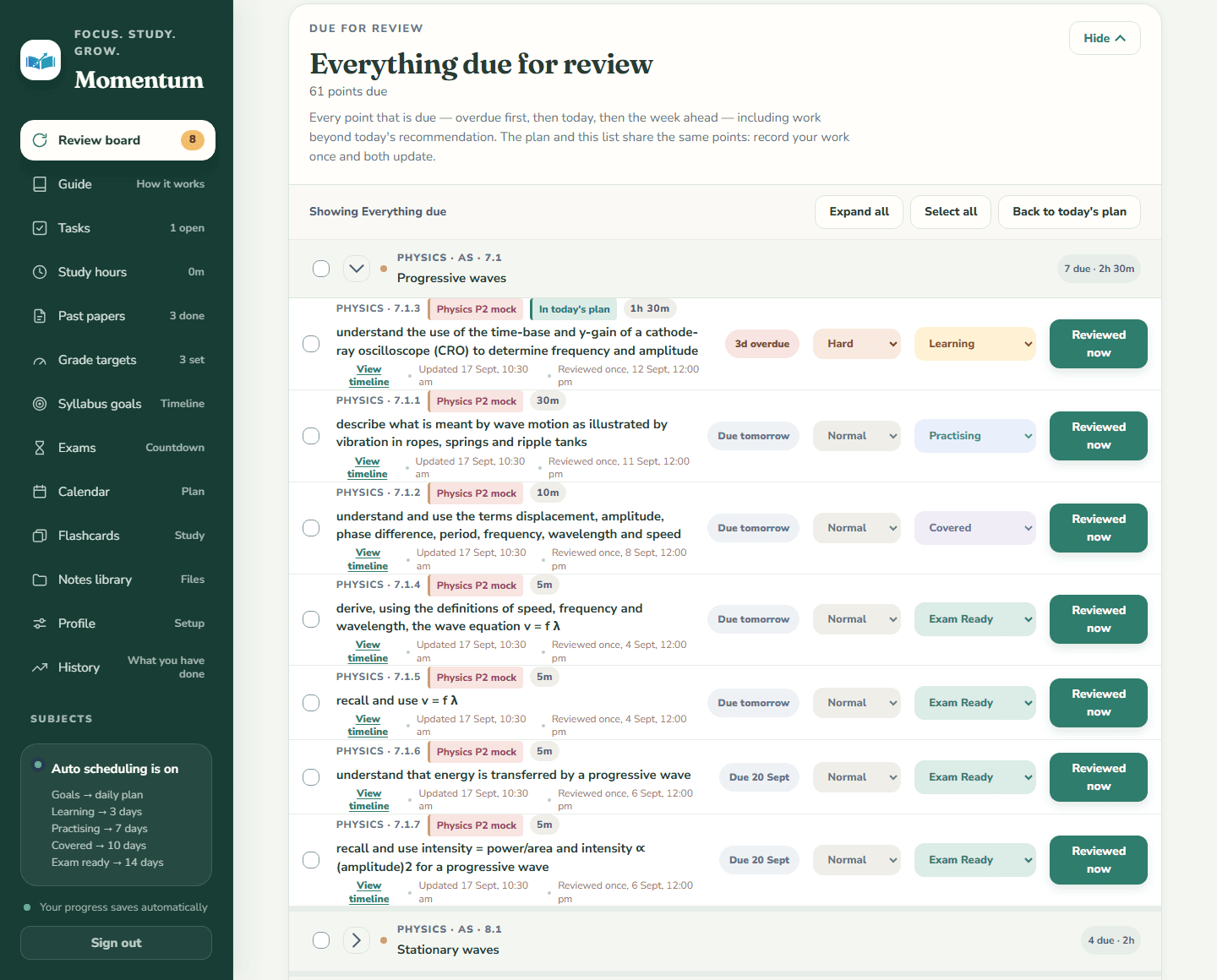Click the Profile sliders icon
The image size is (1217, 980).
point(40,623)
